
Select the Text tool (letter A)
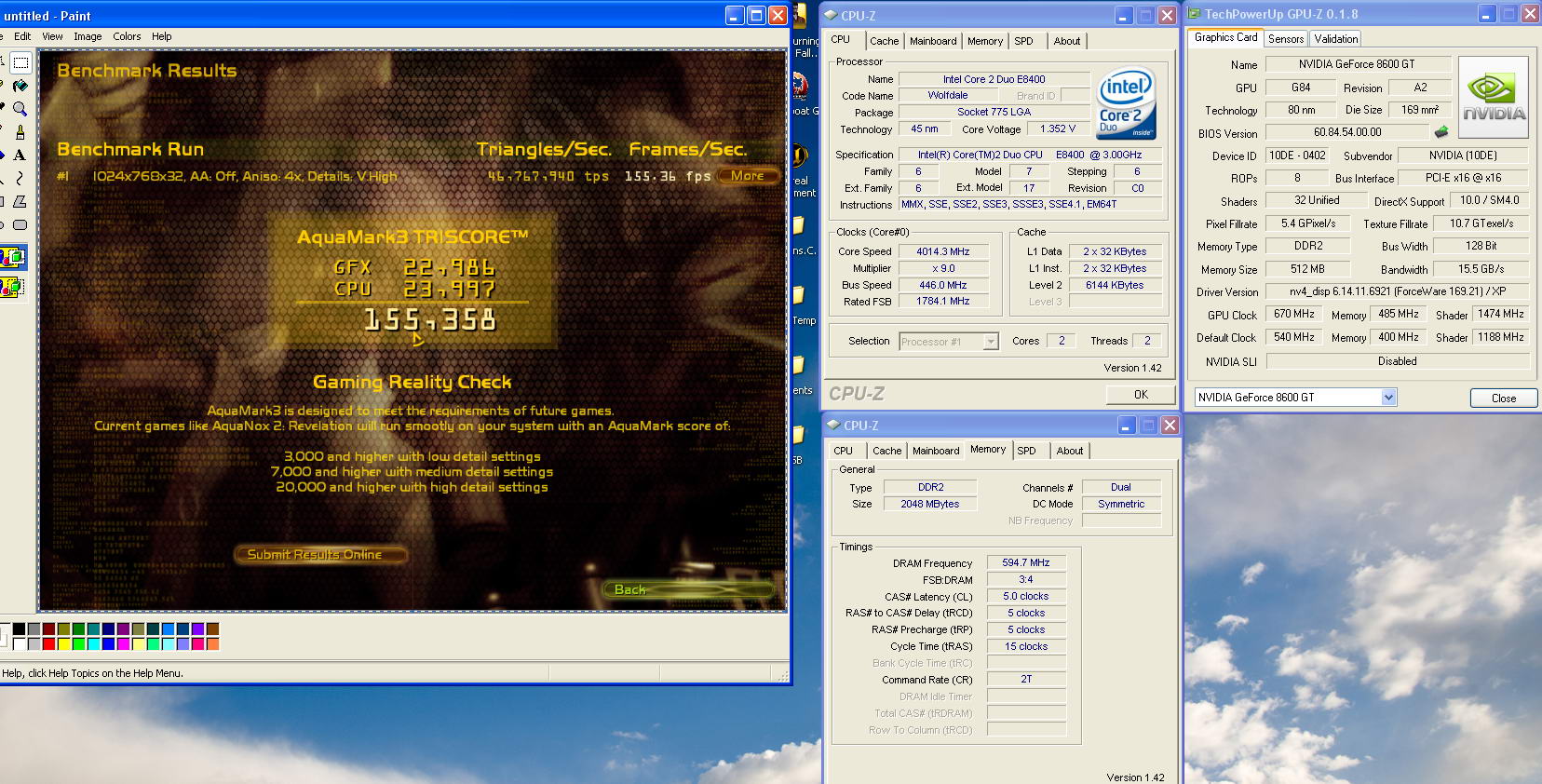(20, 155)
